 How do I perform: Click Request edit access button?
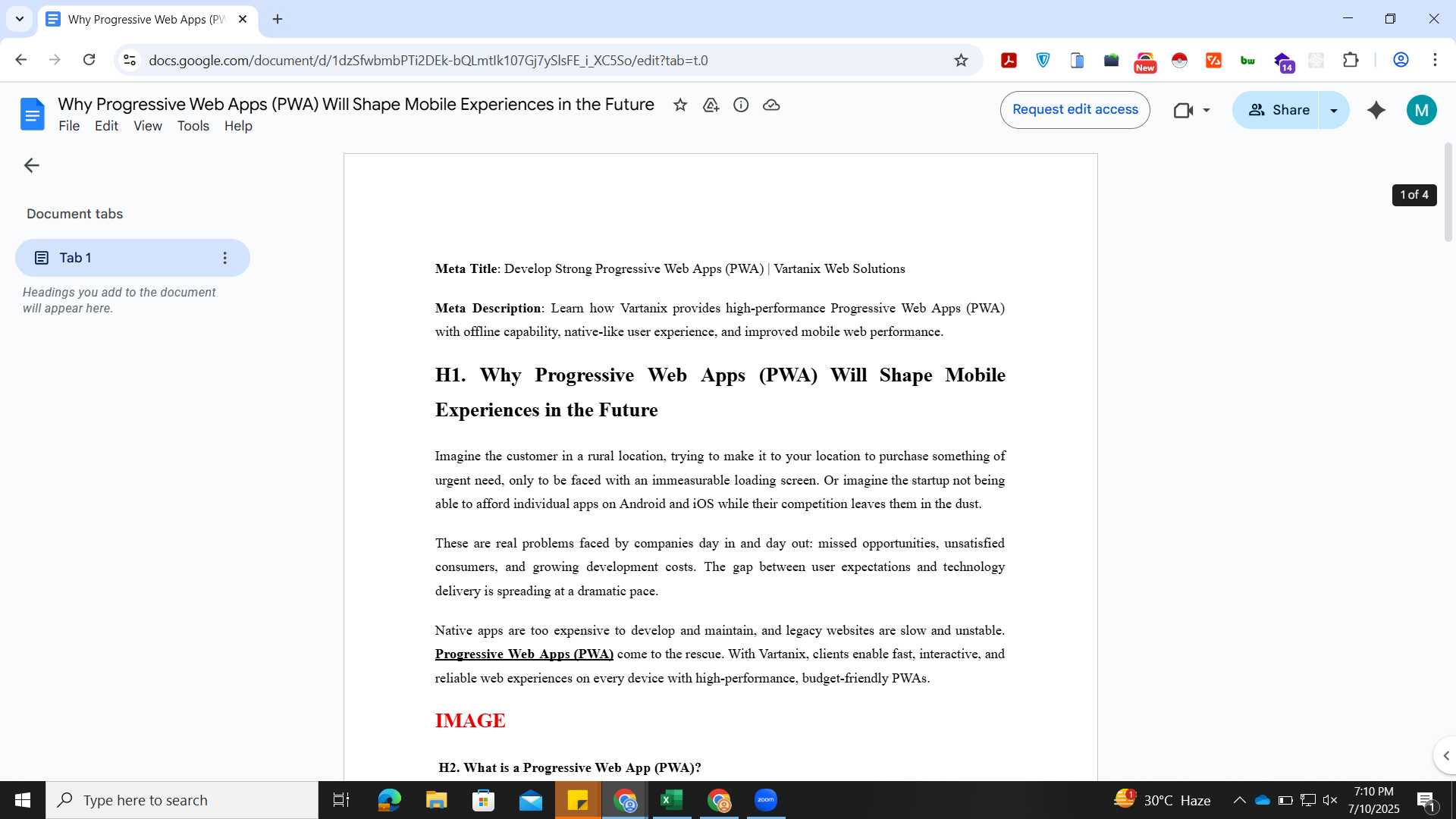pos(1075,110)
